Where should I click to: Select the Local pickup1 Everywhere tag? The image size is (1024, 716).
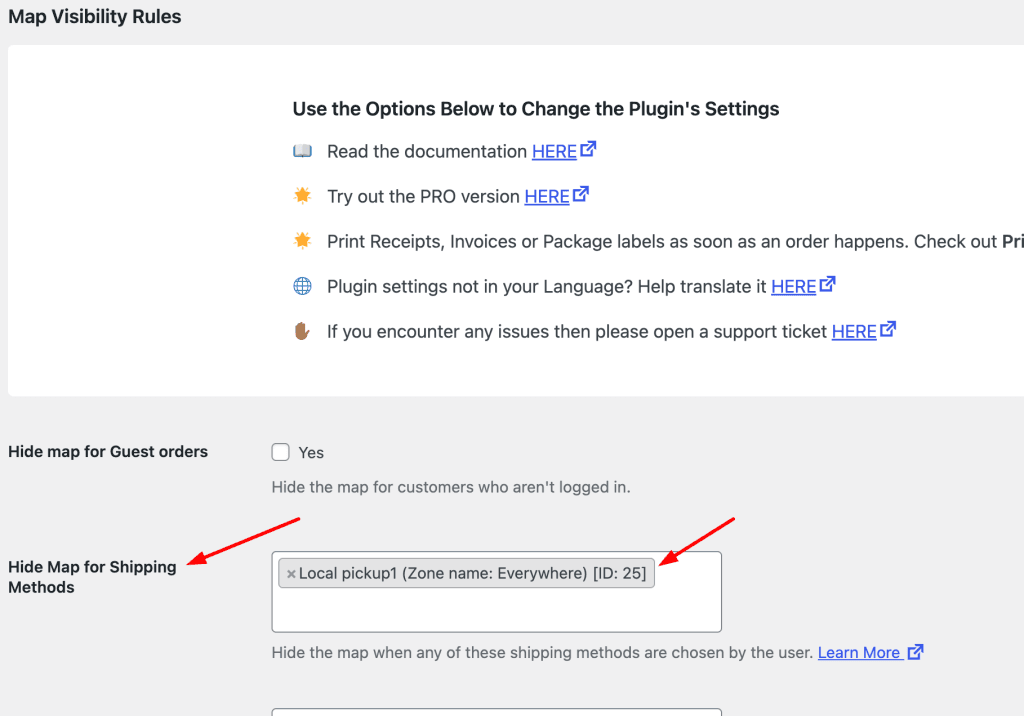(x=472, y=573)
